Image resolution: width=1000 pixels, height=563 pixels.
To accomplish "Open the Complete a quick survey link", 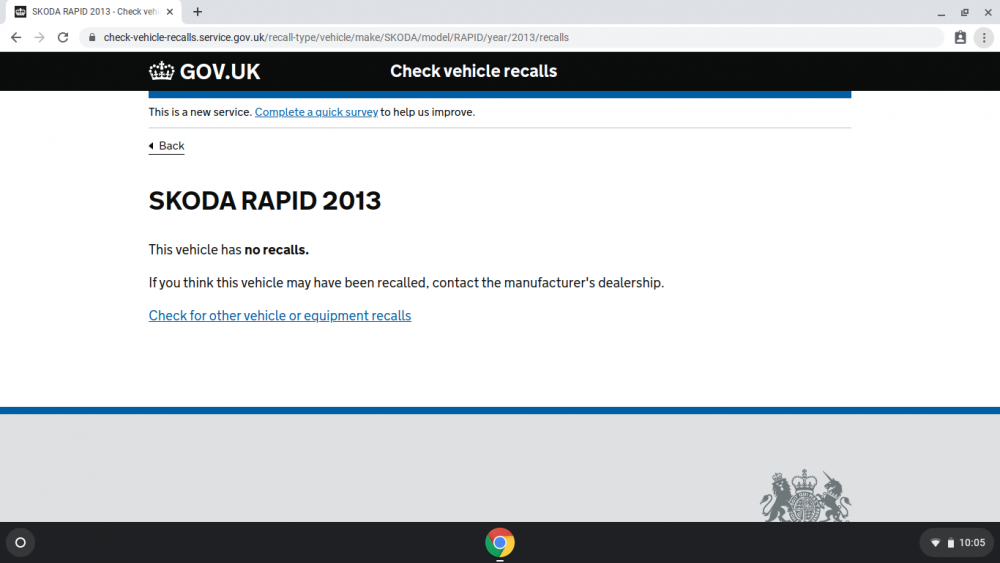I will [x=316, y=112].
